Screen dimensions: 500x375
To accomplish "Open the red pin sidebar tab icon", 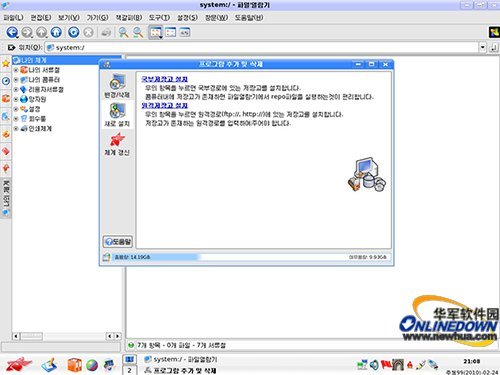I will click(6, 168).
